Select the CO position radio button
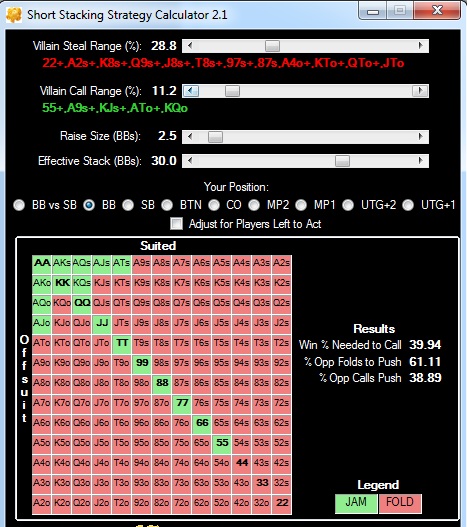The width and height of the screenshot is (467, 527). tap(214, 205)
